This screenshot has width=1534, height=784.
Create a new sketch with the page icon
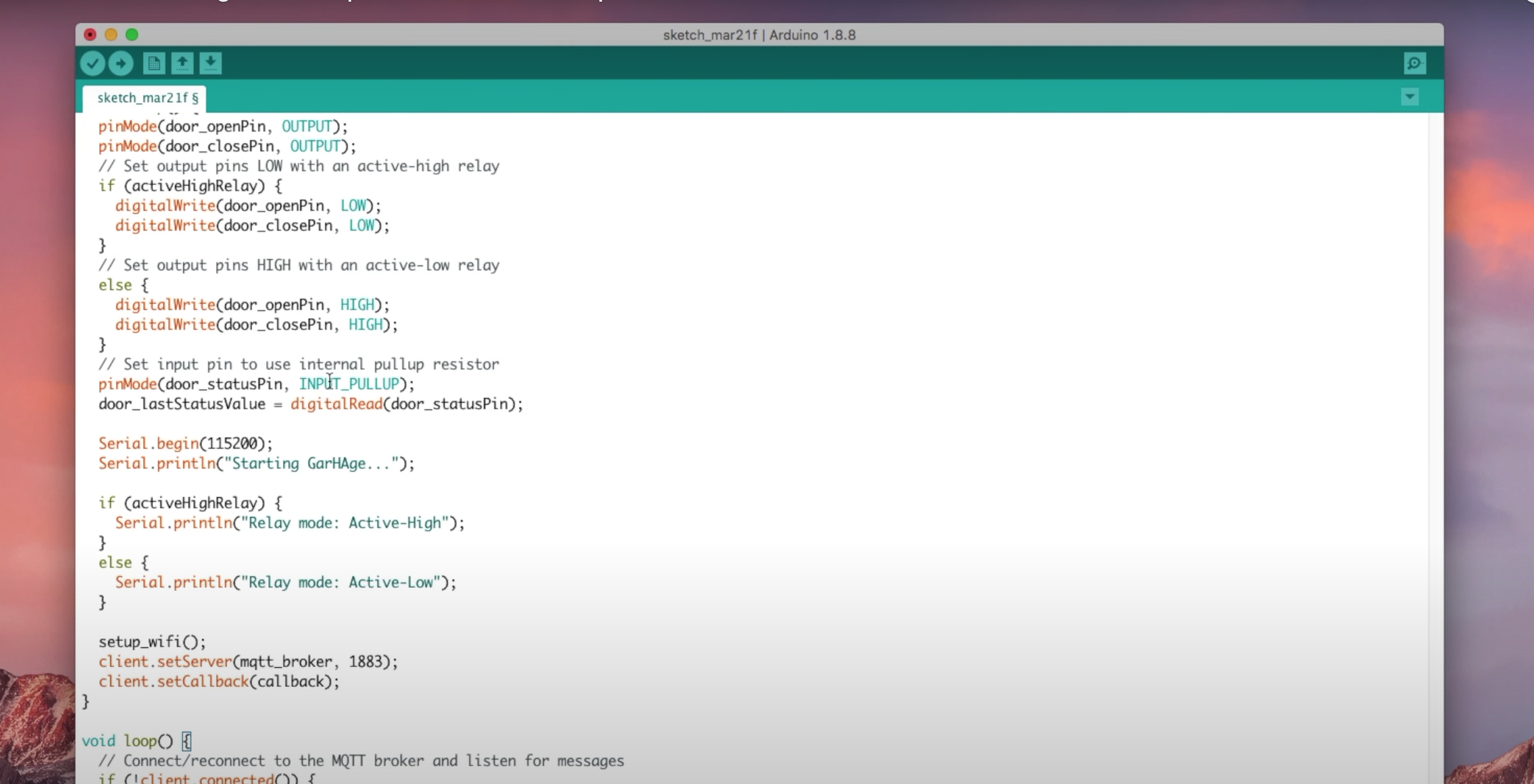[x=153, y=63]
